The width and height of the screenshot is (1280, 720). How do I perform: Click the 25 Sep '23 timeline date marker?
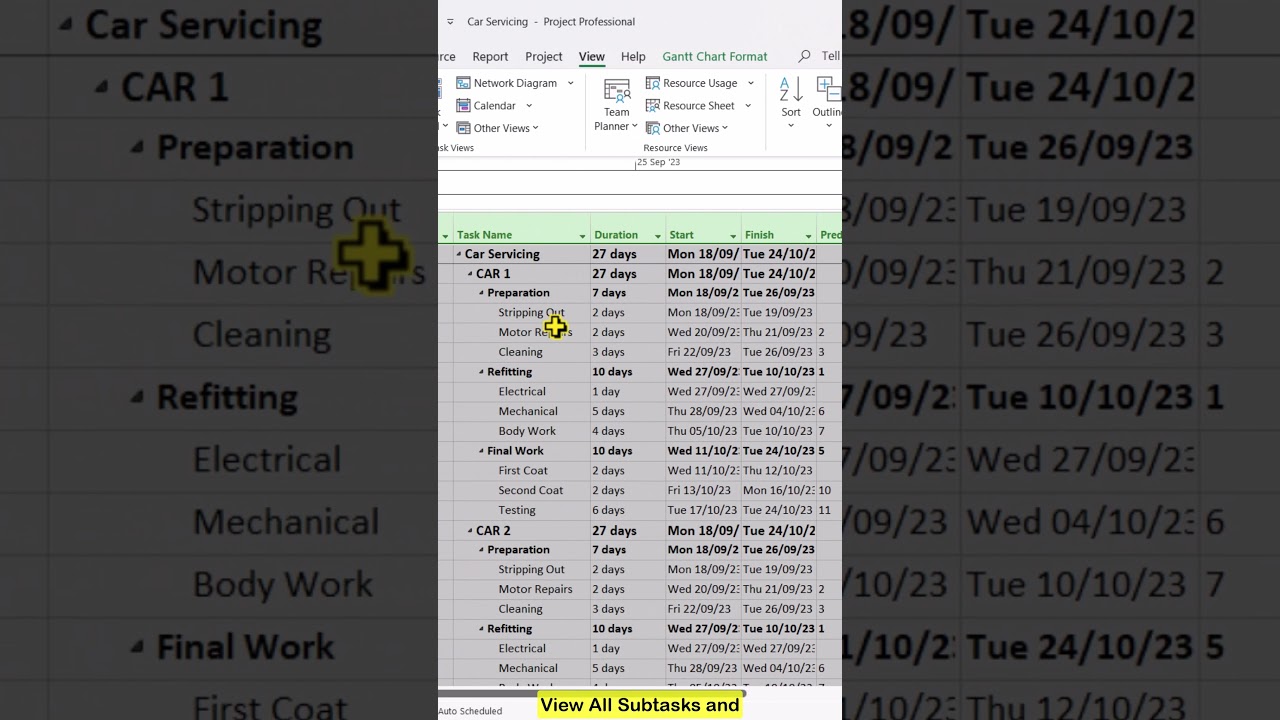point(658,162)
